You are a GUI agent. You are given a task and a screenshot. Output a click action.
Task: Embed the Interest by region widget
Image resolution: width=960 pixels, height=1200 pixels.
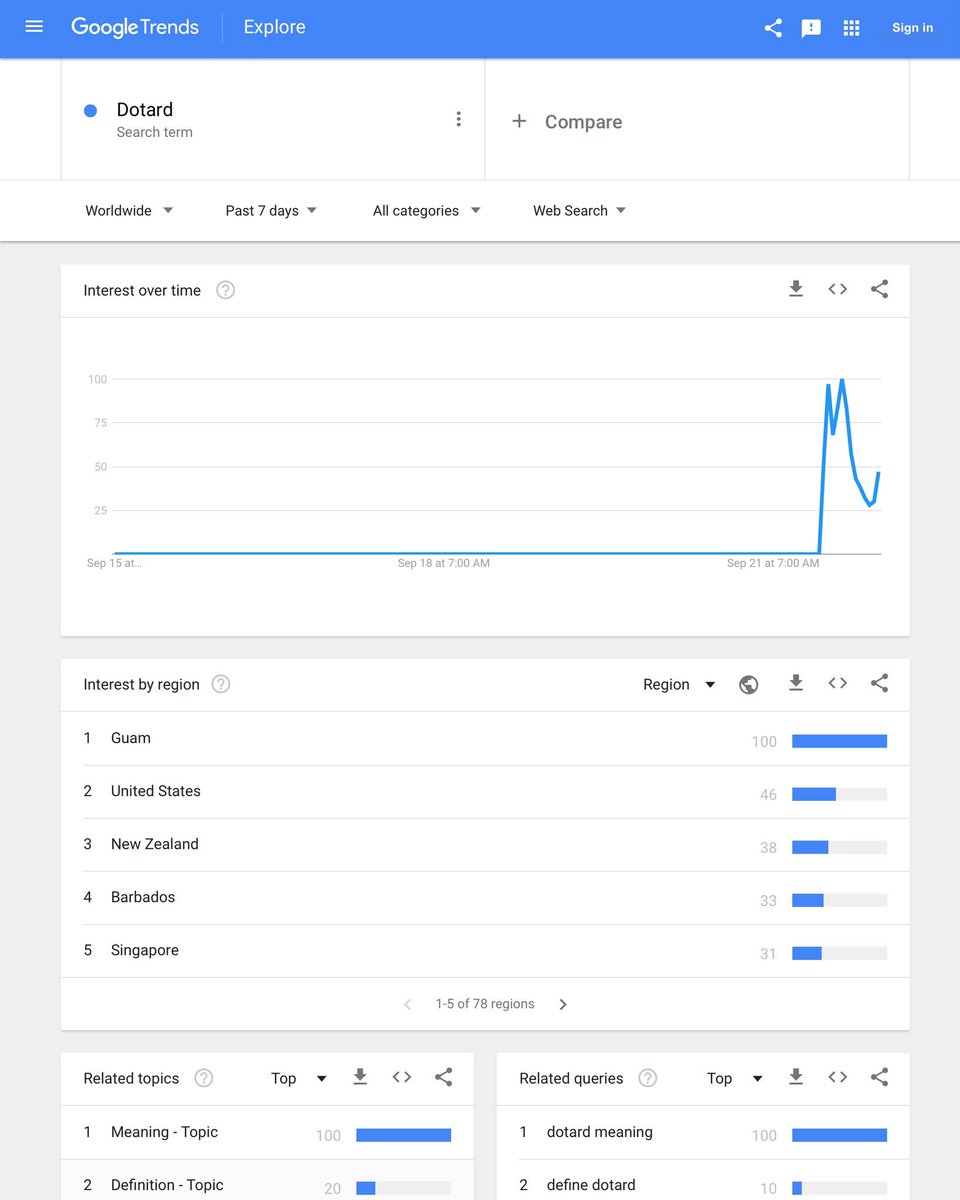(838, 683)
